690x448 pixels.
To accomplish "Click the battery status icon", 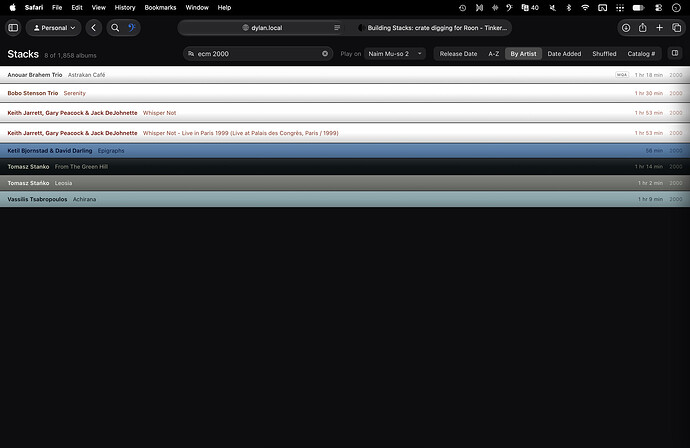I will pyautogui.click(x=639, y=7).
